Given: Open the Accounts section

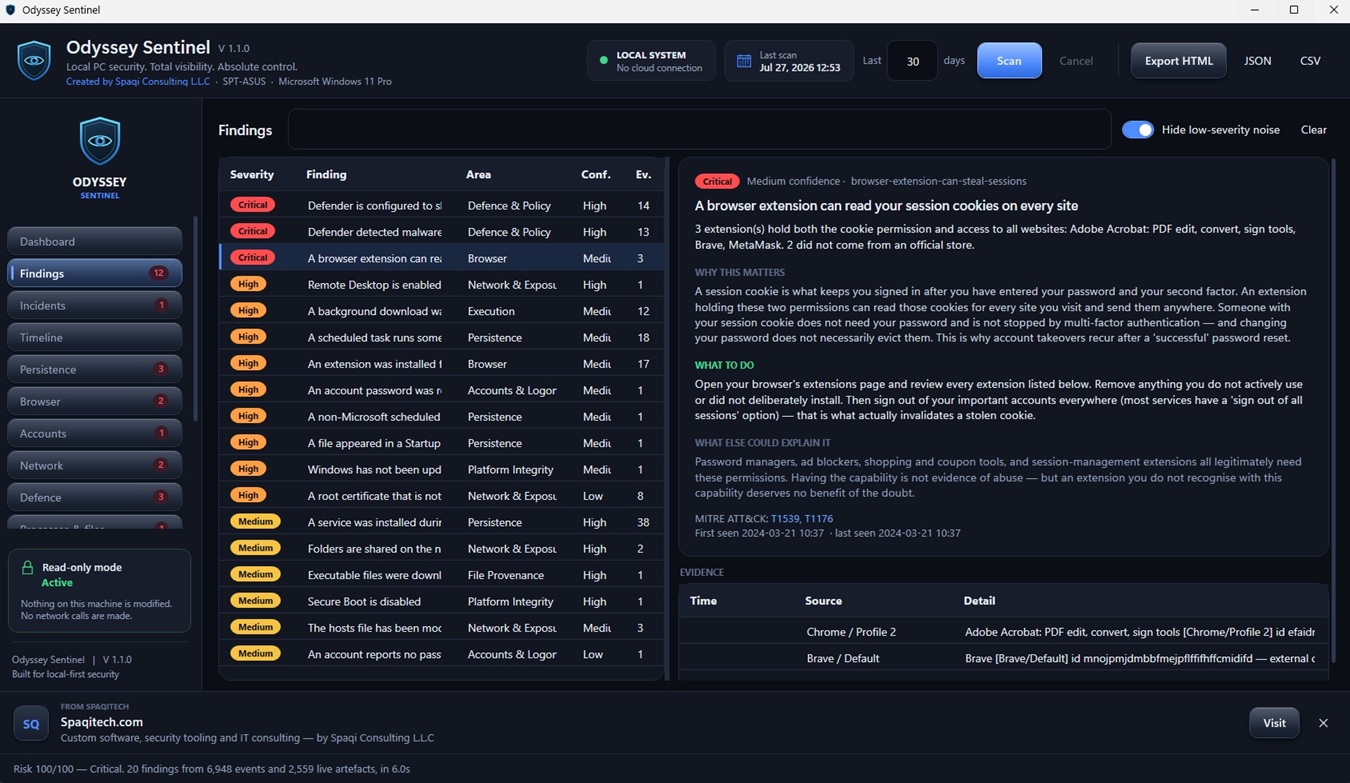Looking at the screenshot, I should click(x=95, y=433).
